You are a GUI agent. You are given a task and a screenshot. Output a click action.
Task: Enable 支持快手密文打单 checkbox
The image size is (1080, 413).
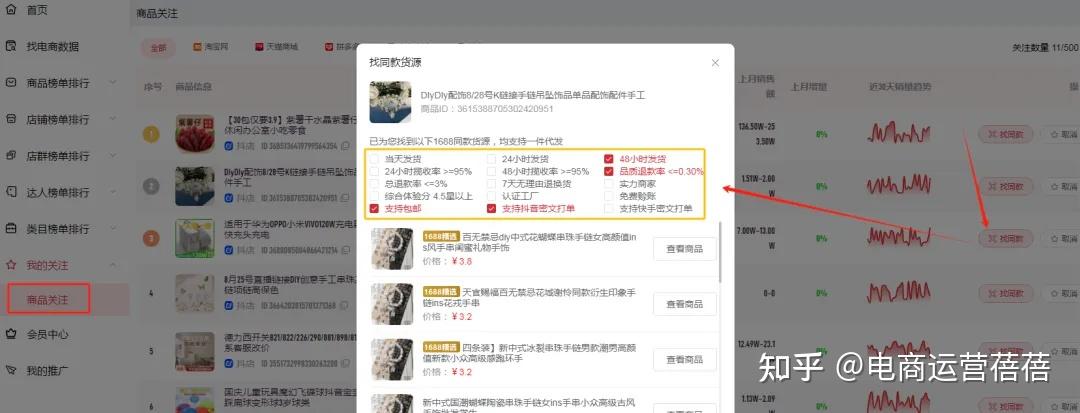609,209
